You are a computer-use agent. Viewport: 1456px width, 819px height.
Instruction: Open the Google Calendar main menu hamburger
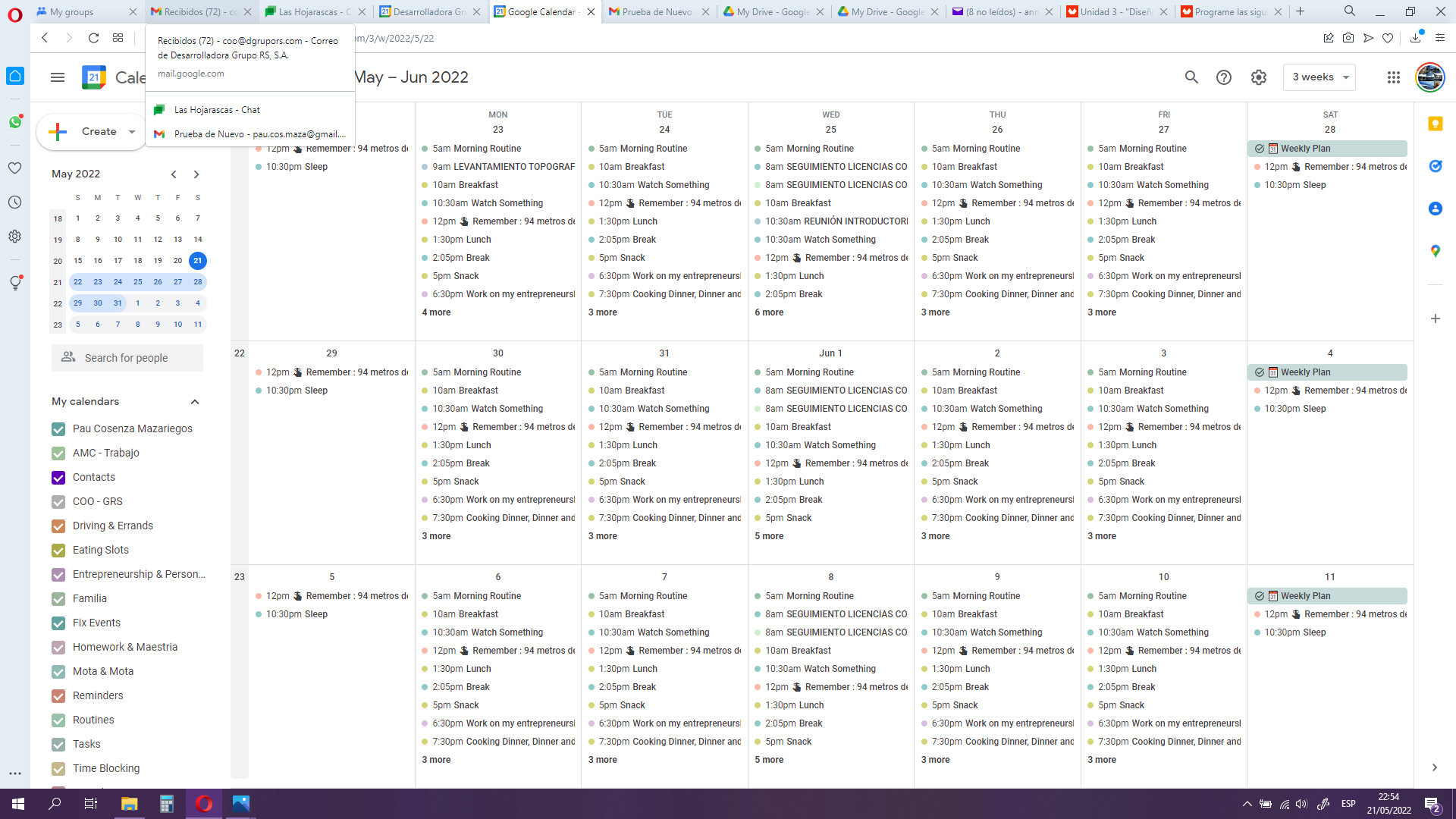point(58,77)
